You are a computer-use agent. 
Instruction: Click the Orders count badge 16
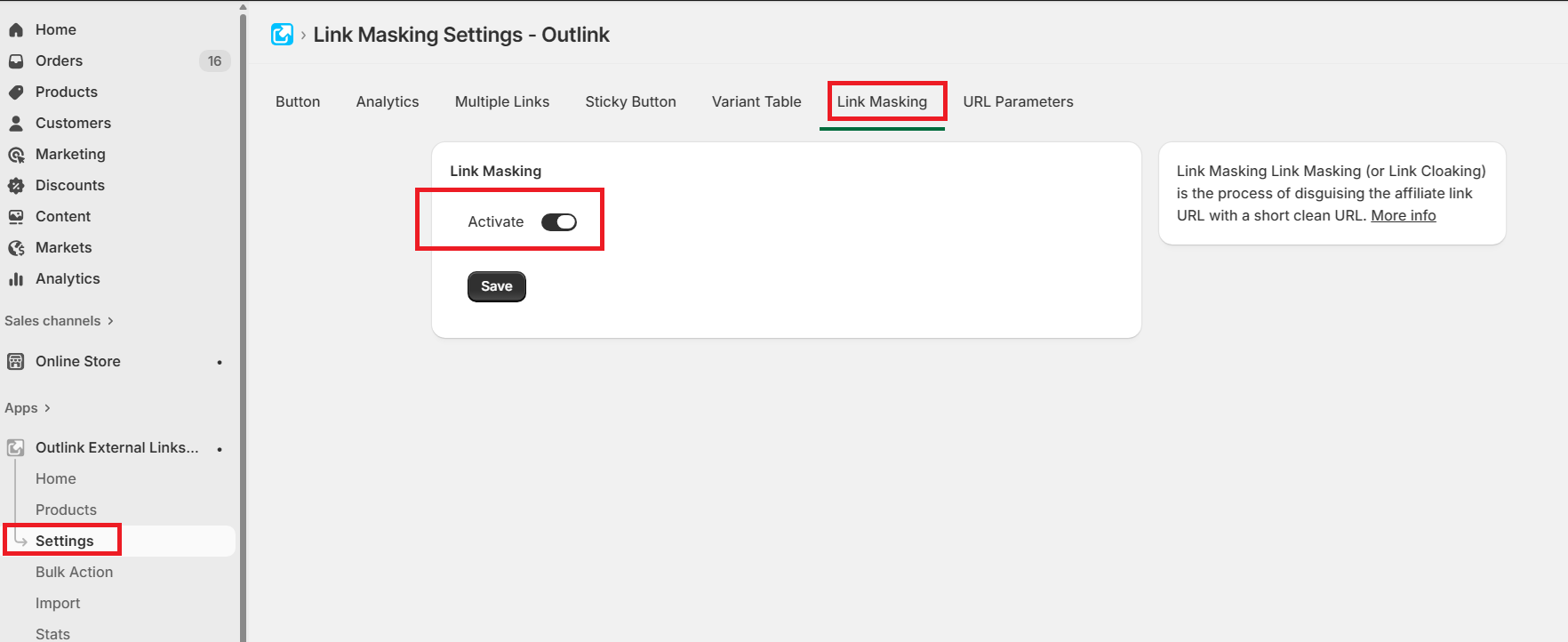click(x=214, y=60)
